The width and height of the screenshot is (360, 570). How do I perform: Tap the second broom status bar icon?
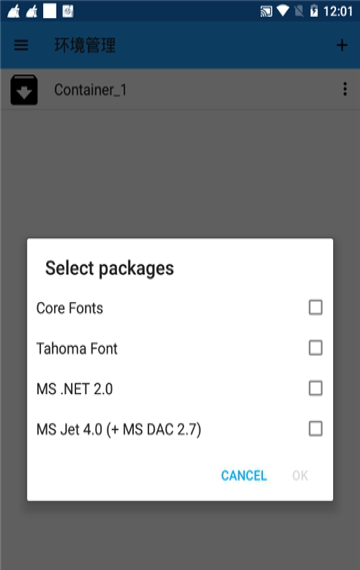pos(32,11)
